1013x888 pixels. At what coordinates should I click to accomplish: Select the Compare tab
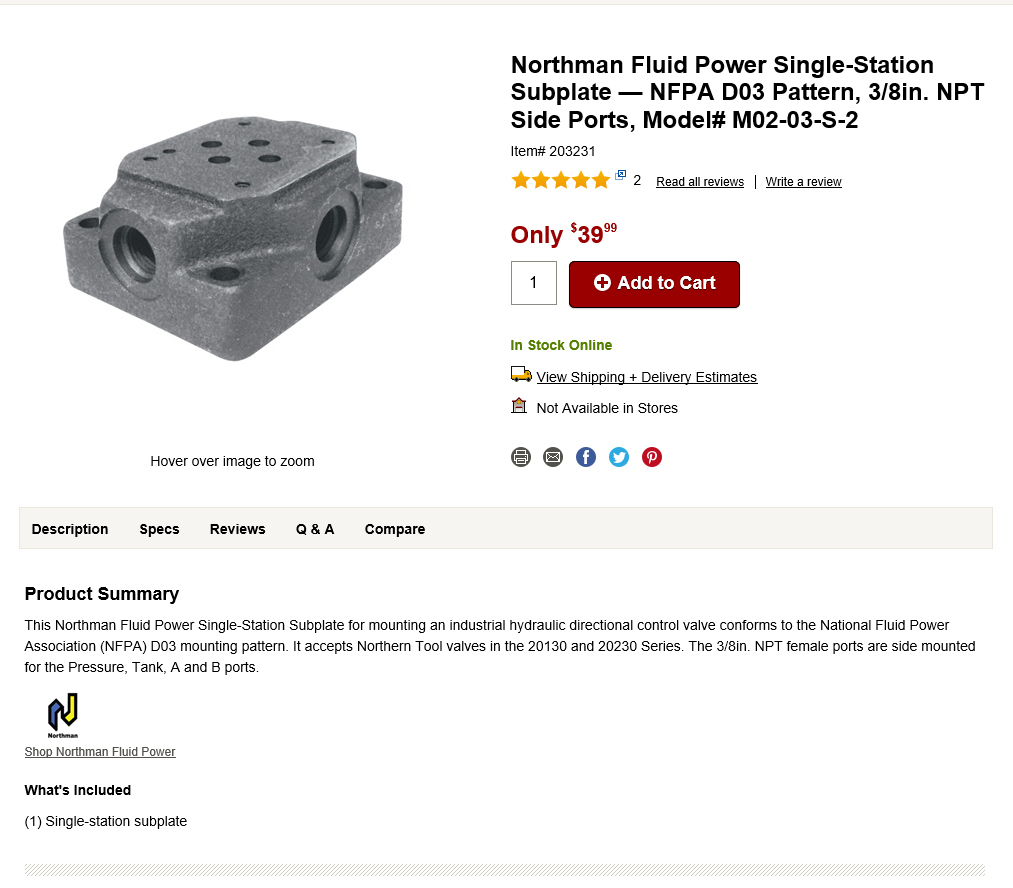pos(395,529)
